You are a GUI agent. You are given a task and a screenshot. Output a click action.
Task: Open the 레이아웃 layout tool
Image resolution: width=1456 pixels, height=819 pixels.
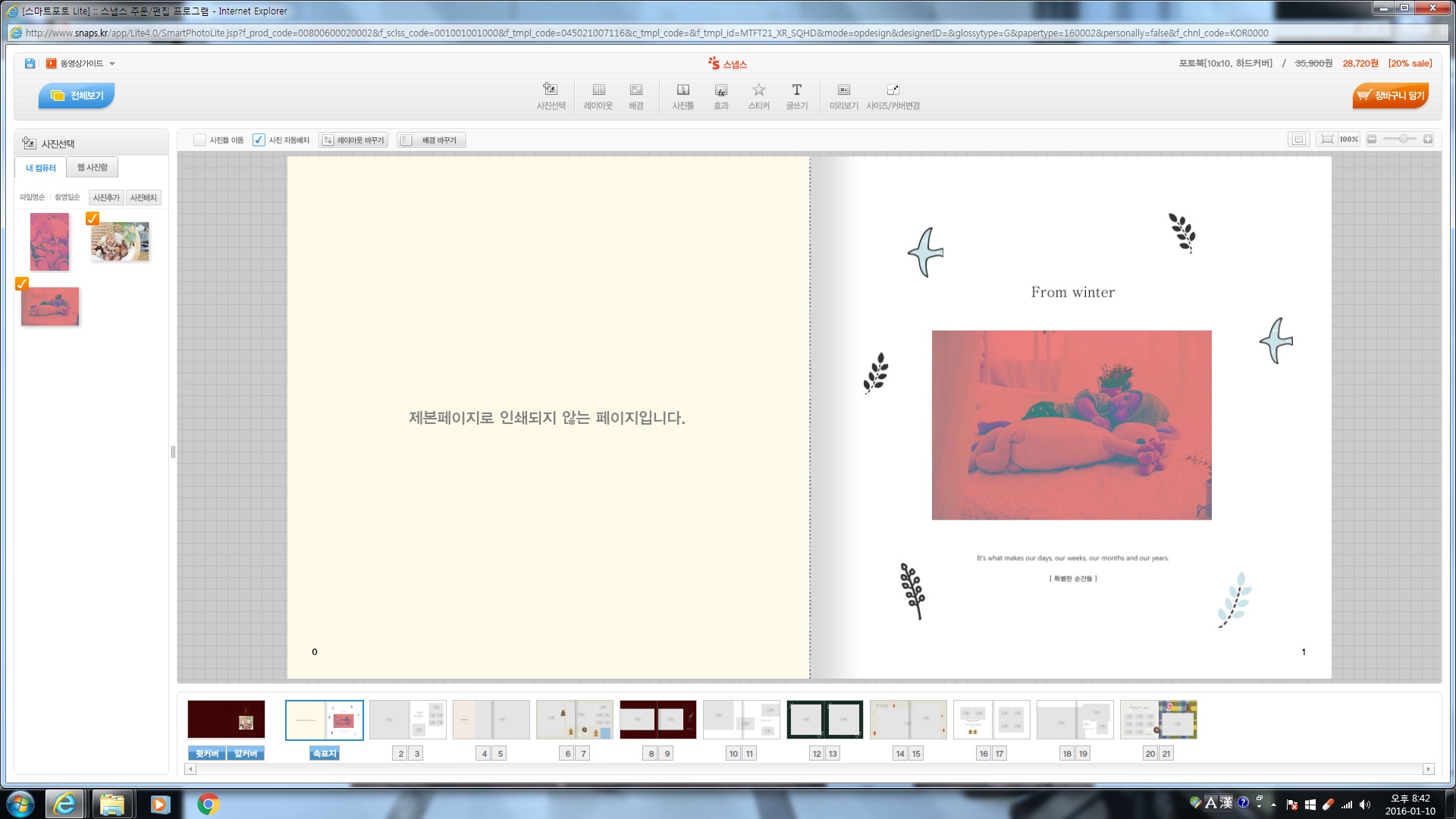tap(598, 90)
